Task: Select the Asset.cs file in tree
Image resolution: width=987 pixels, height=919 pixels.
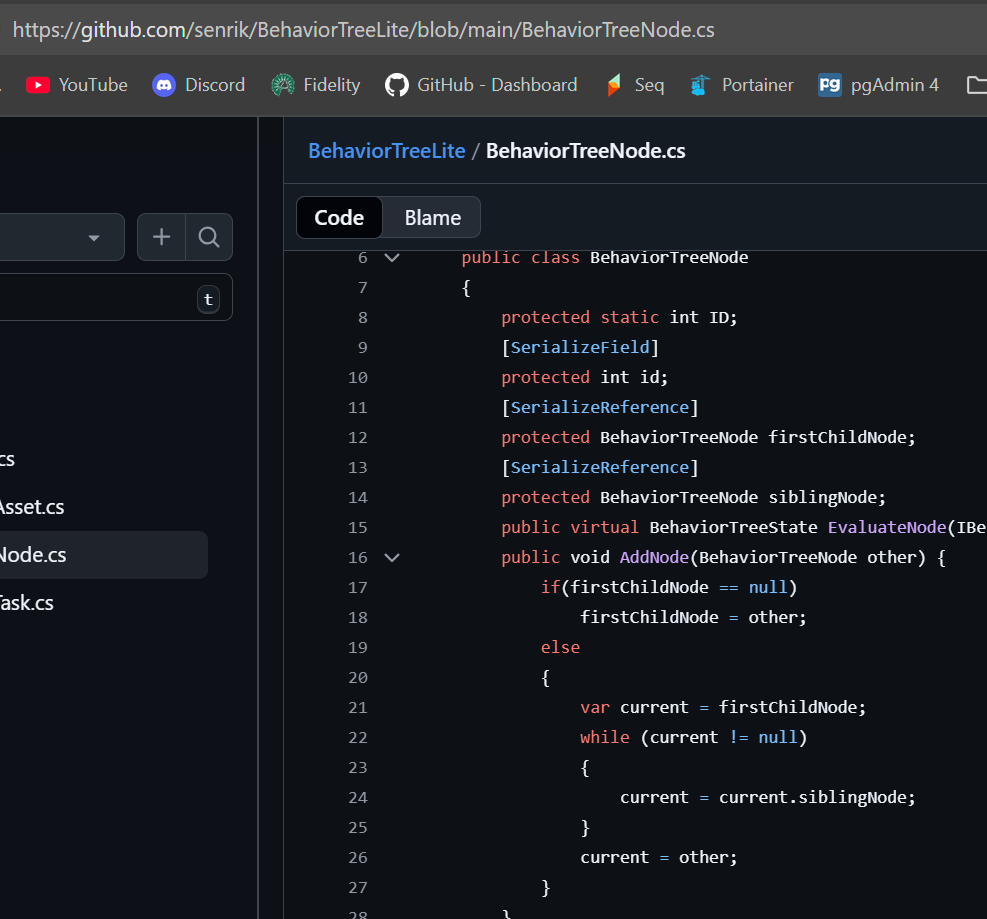Action: click(32, 507)
